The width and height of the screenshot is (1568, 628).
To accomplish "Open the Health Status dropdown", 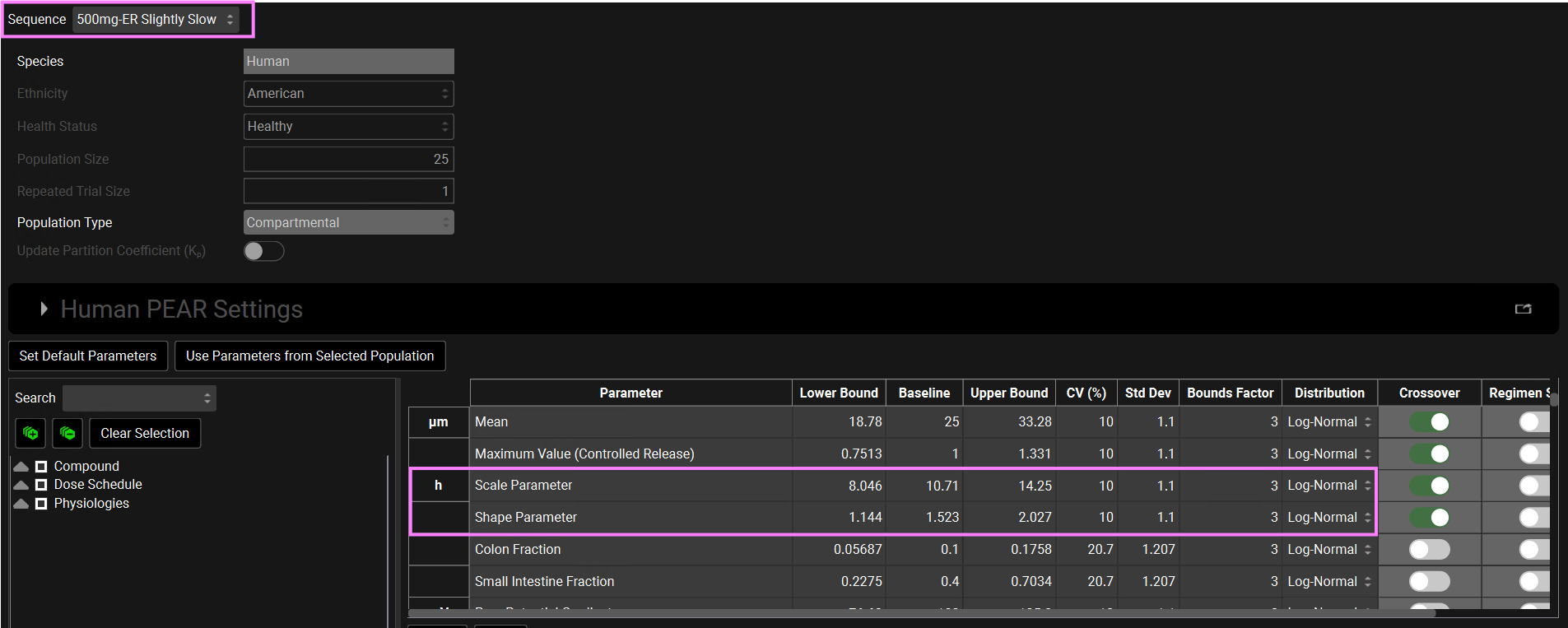I will point(348,127).
